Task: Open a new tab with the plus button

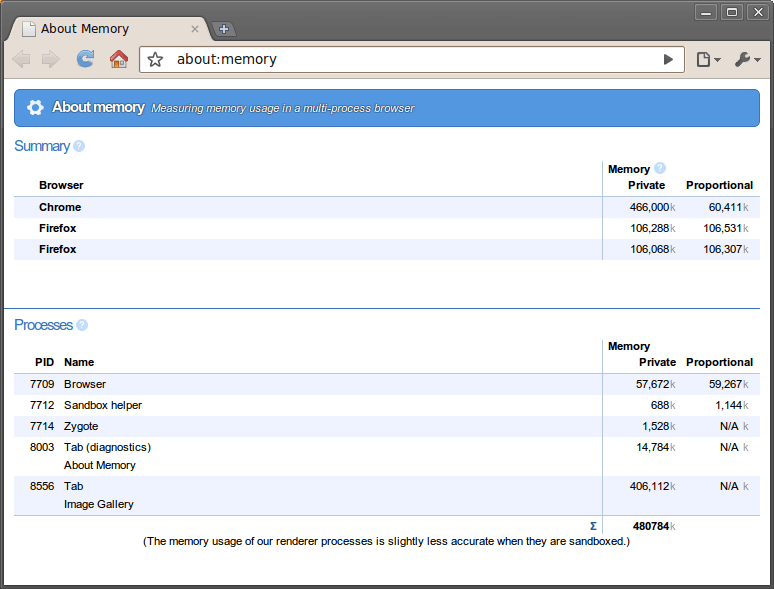Action: pyautogui.click(x=224, y=29)
